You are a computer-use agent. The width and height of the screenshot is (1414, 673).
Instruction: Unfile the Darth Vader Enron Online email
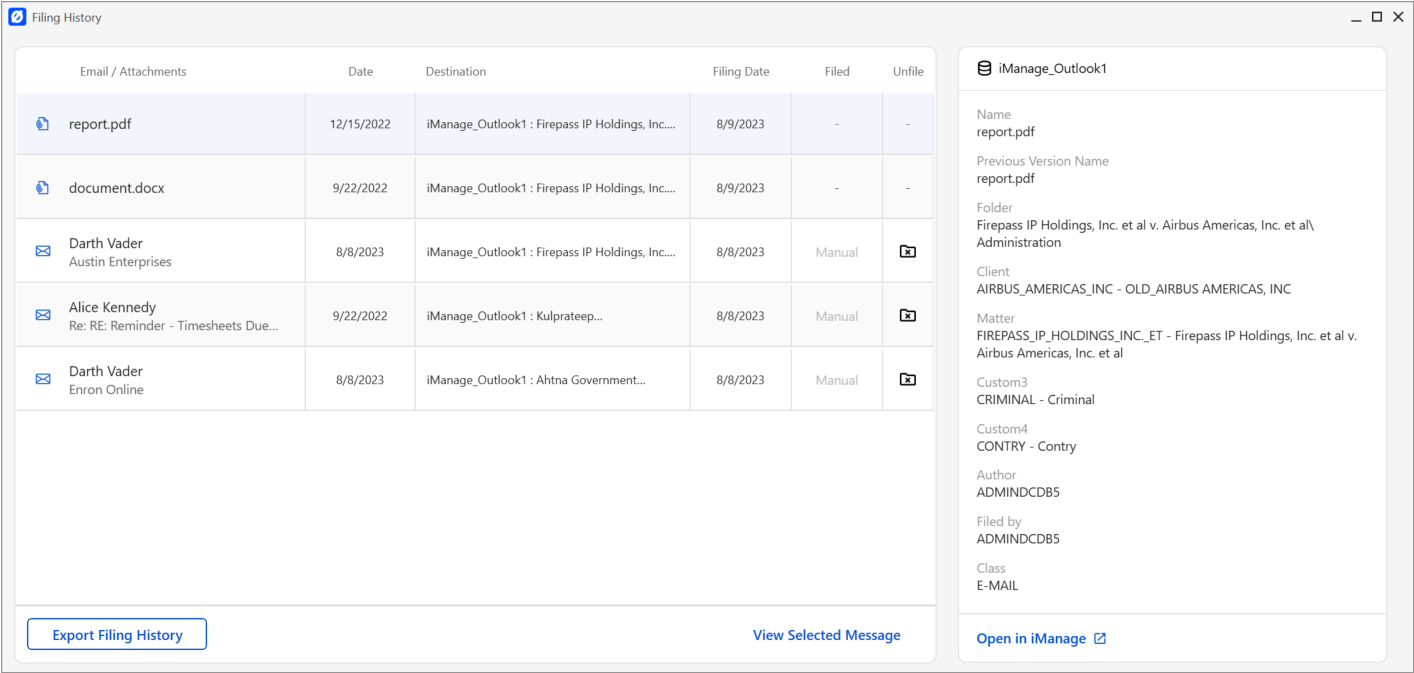907,379
